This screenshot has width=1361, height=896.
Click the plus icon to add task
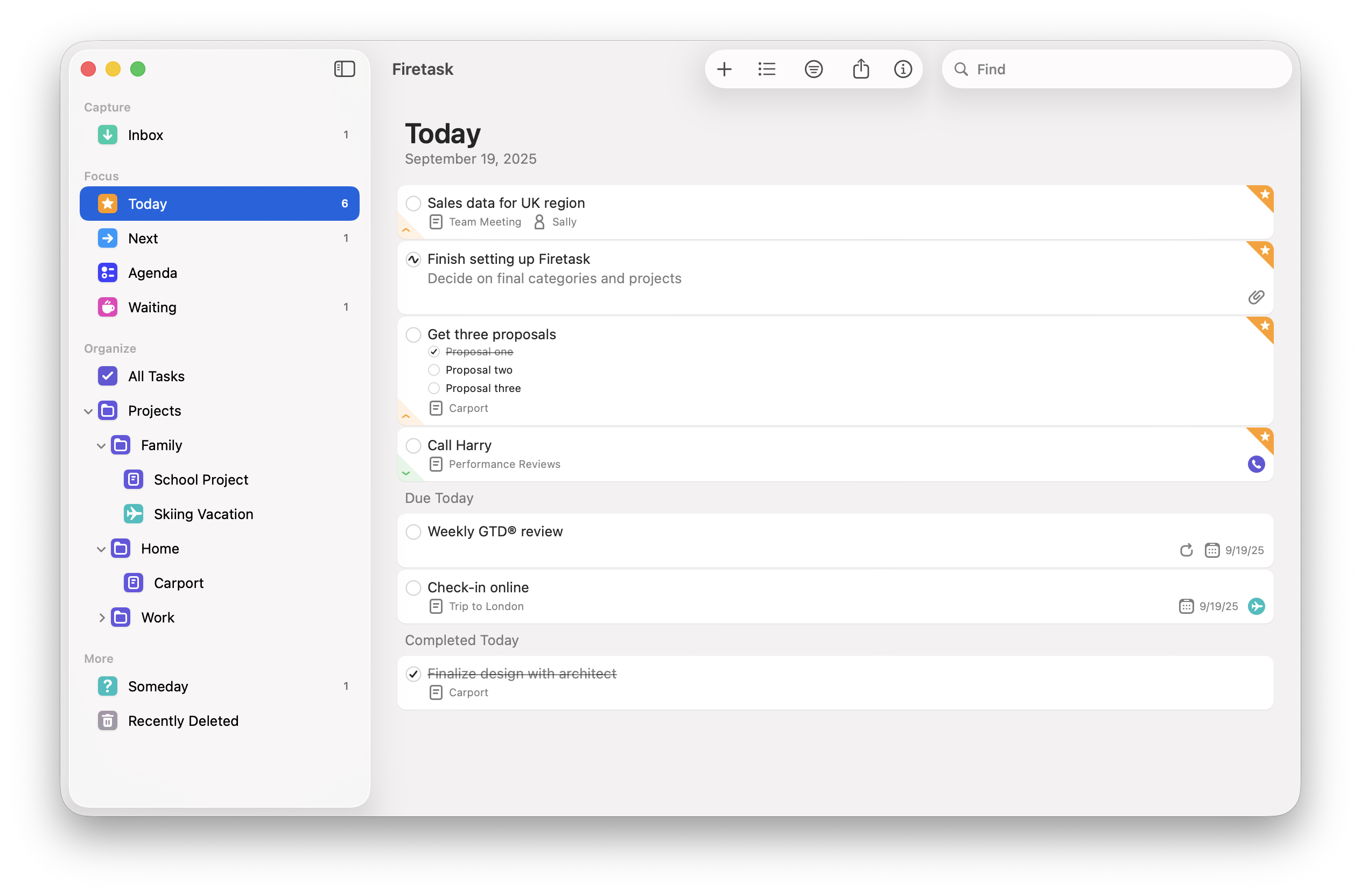[724, 69]
